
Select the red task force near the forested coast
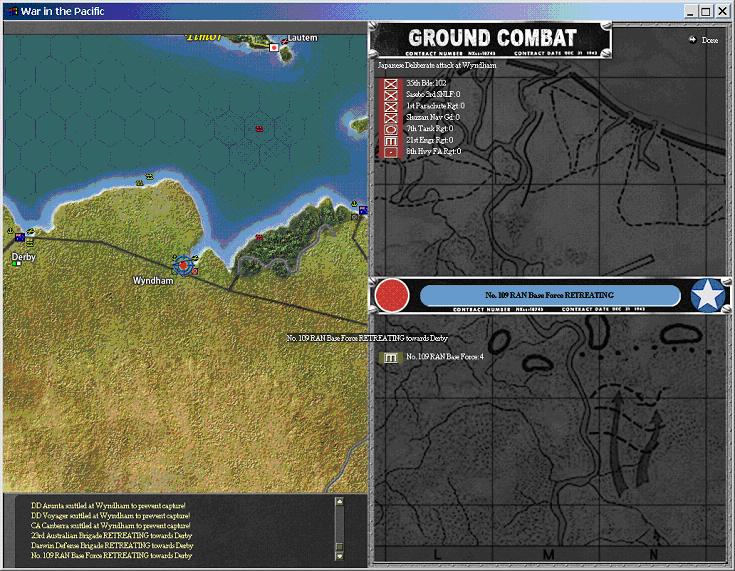pyautogui.click(x=259, y=238)
